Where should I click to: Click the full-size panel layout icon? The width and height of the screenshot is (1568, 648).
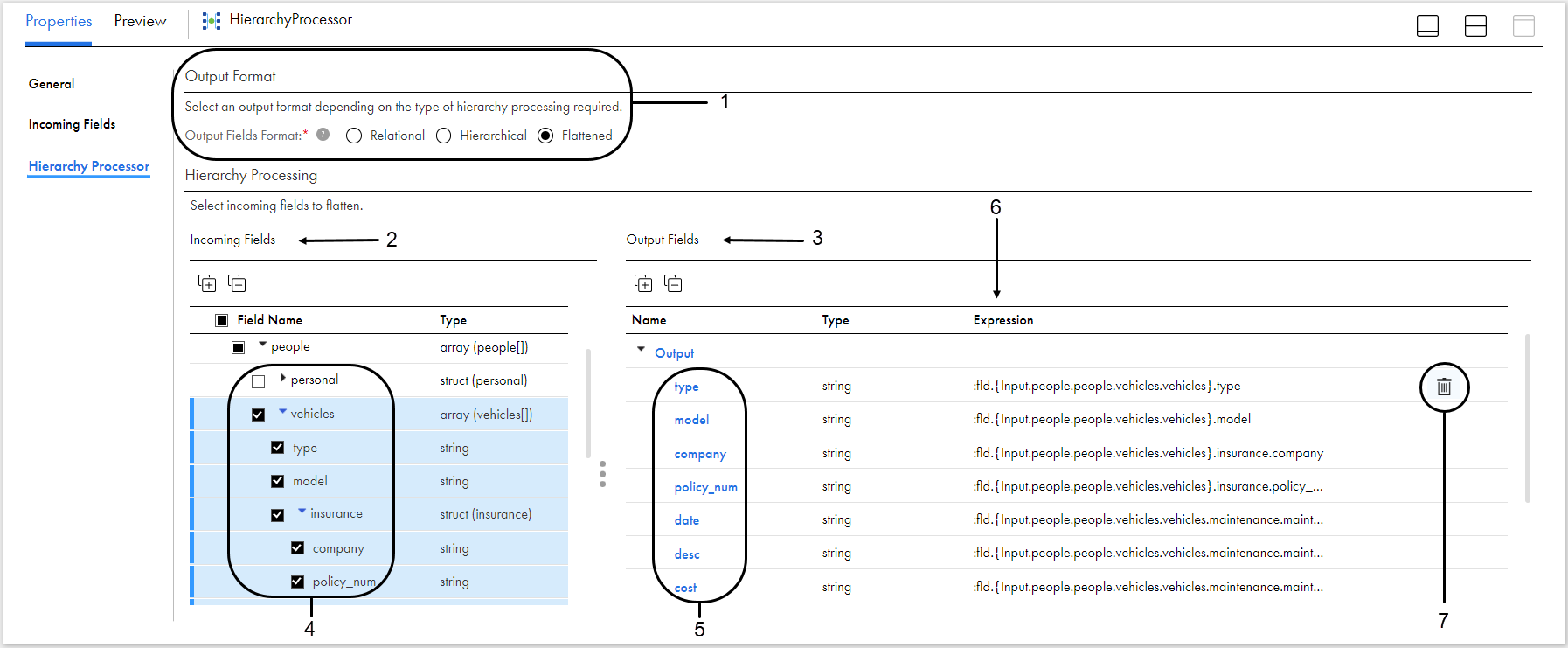(1523, 26)
